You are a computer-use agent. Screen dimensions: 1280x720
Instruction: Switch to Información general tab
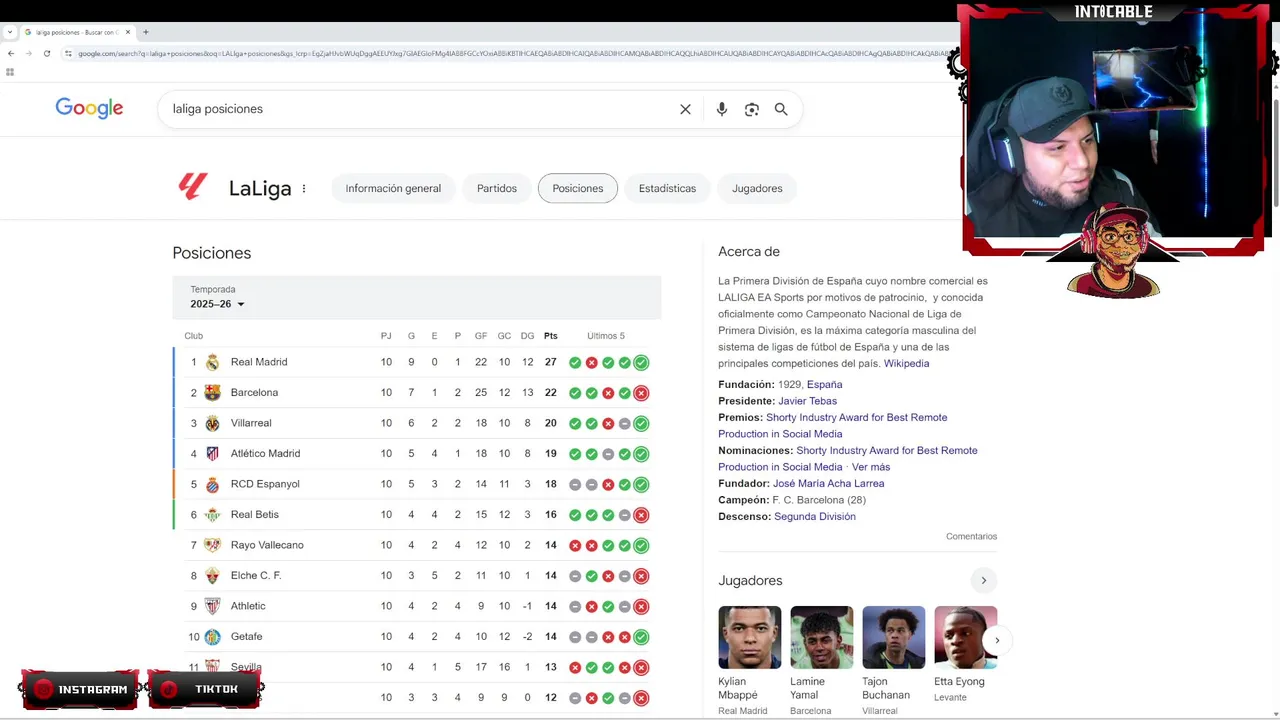[393, 188]
